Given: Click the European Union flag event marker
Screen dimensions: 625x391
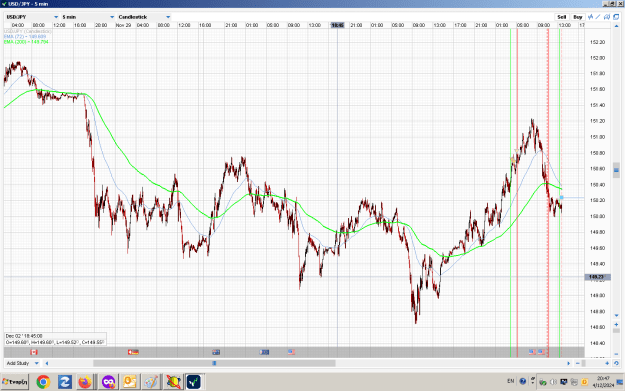Looking at the screenshot, I should click(x=264, y=352).
